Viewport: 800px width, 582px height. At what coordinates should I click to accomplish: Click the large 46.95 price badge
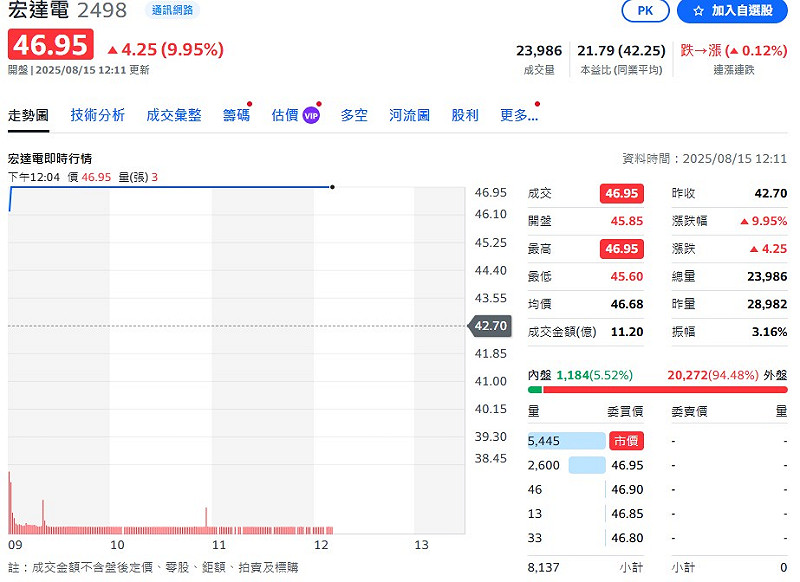pyautogui.click(x=51, y=44)
